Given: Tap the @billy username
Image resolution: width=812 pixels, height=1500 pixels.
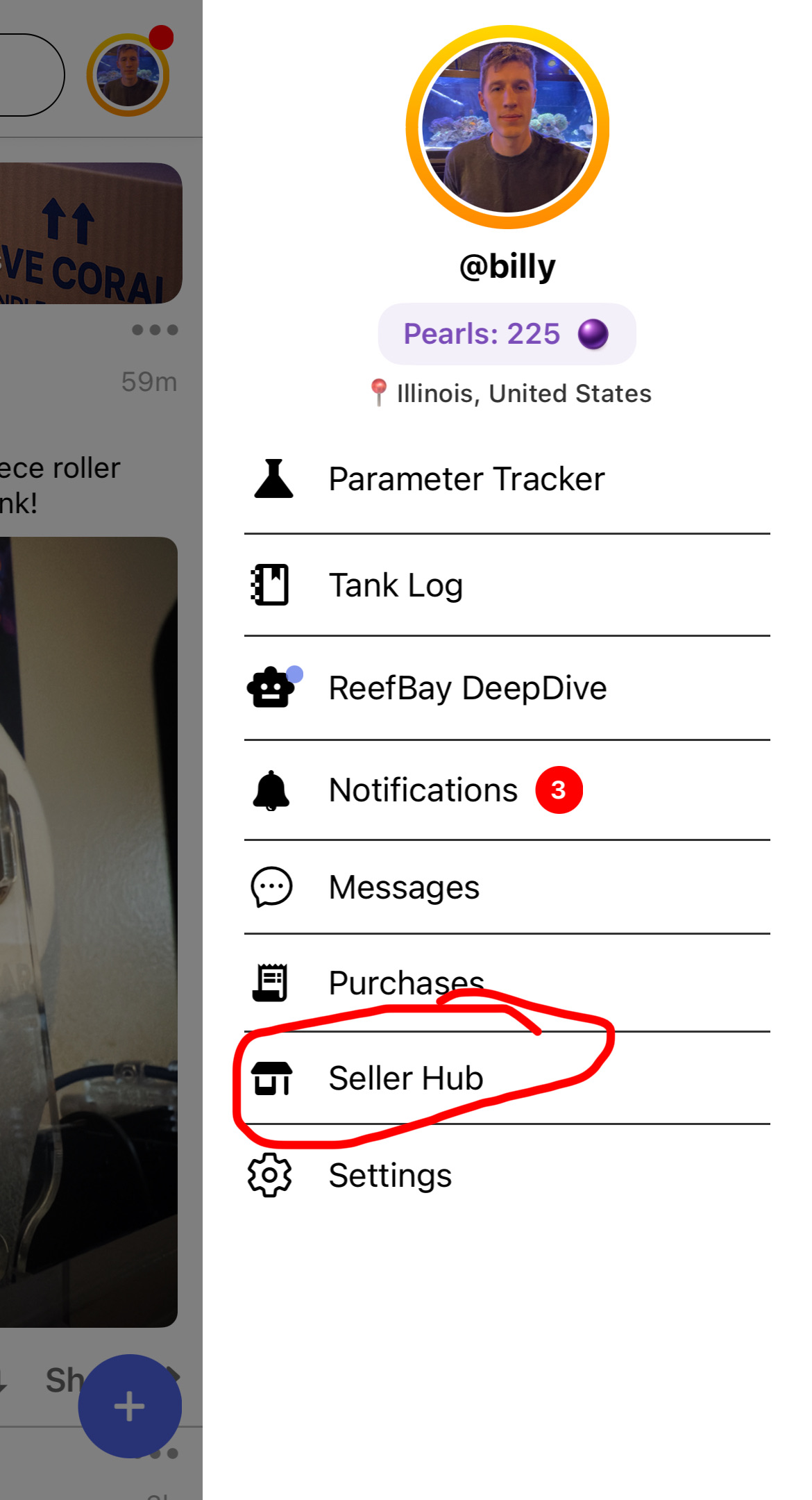Looking at the screenshot, I should tap(507, 267).
